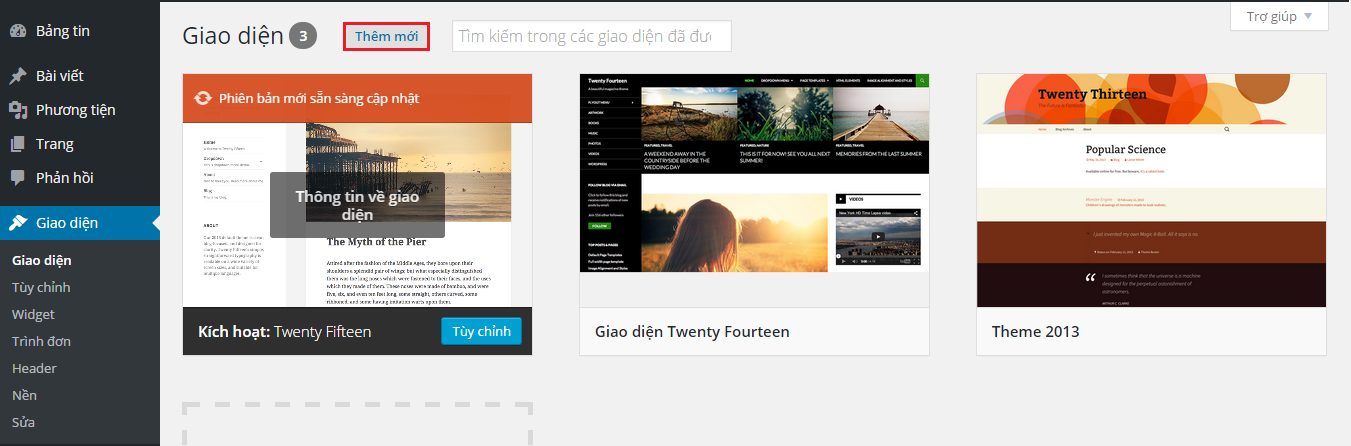Open the Trợ giúp help dropdown

click(1279, 16)
